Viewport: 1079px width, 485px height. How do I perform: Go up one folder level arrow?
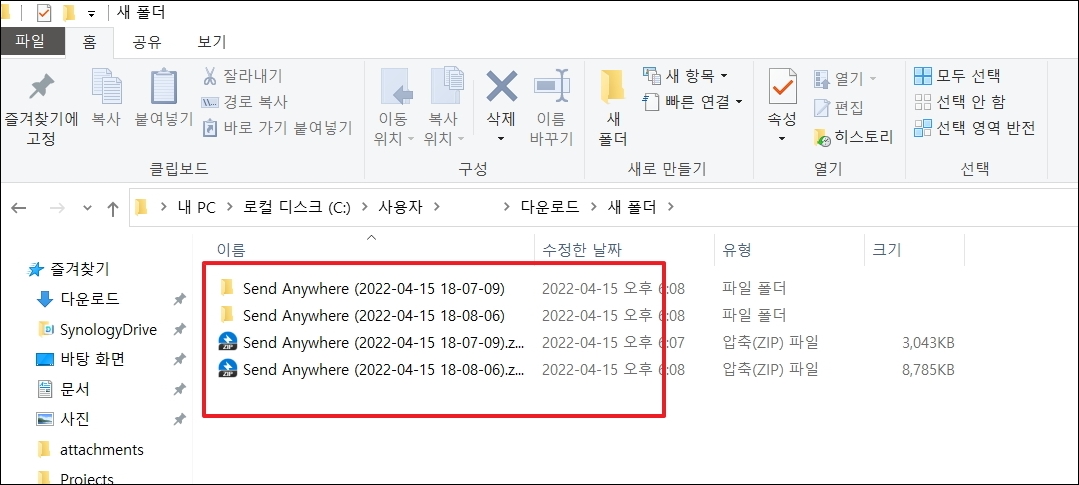pyautogui.click(x=114, y=208)
